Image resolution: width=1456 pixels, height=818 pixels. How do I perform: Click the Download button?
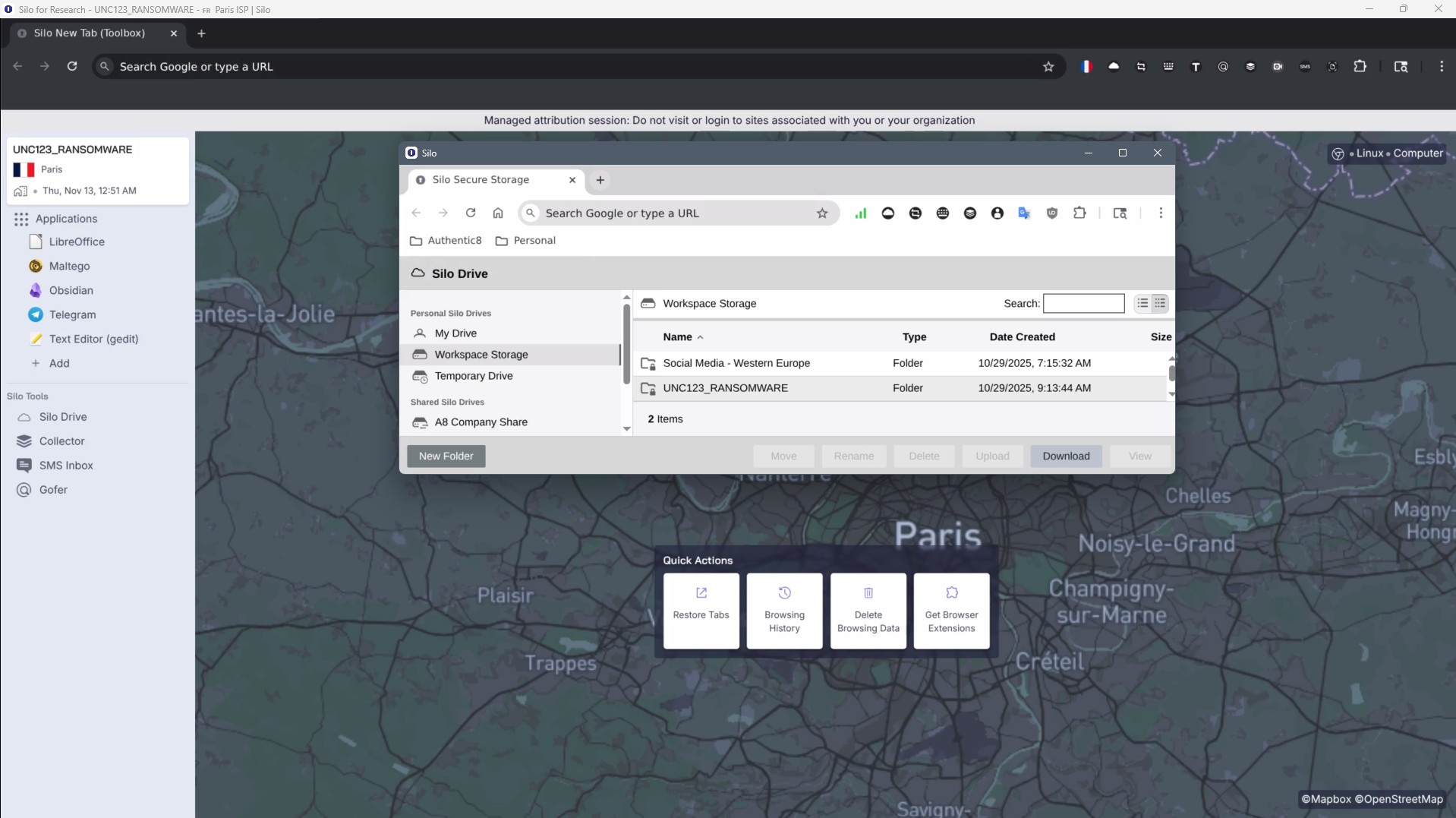click(1066, 456)
